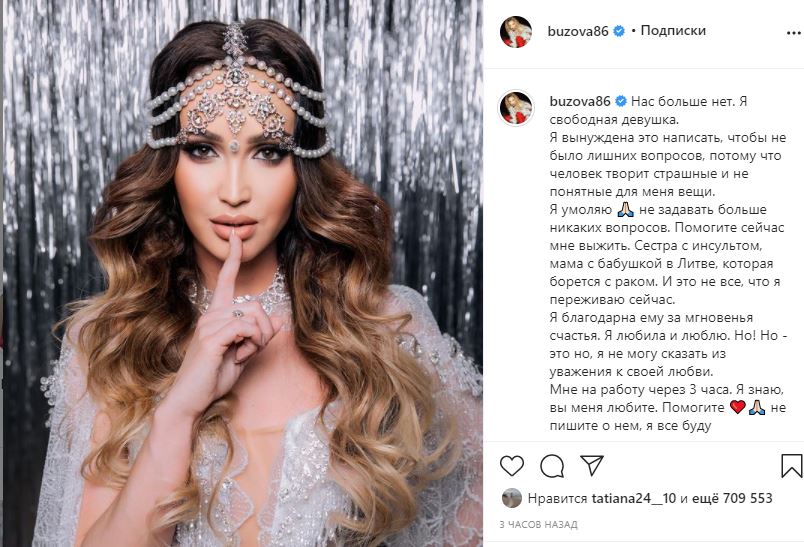Viewport: 804px width, 547px height.
Task: Click buzova86 avatar beside the caption
Action: 516,108
